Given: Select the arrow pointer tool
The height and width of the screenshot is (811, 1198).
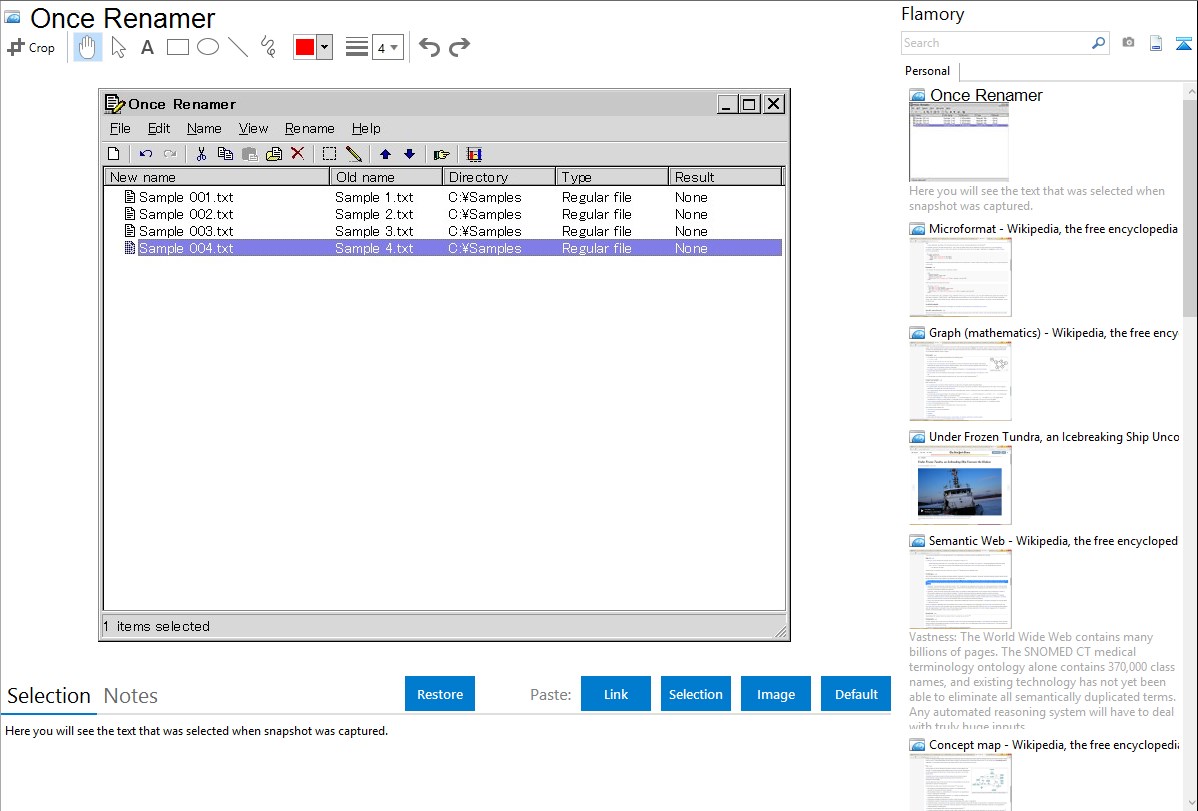Looking at the screenshot, I should click(118, 47).
